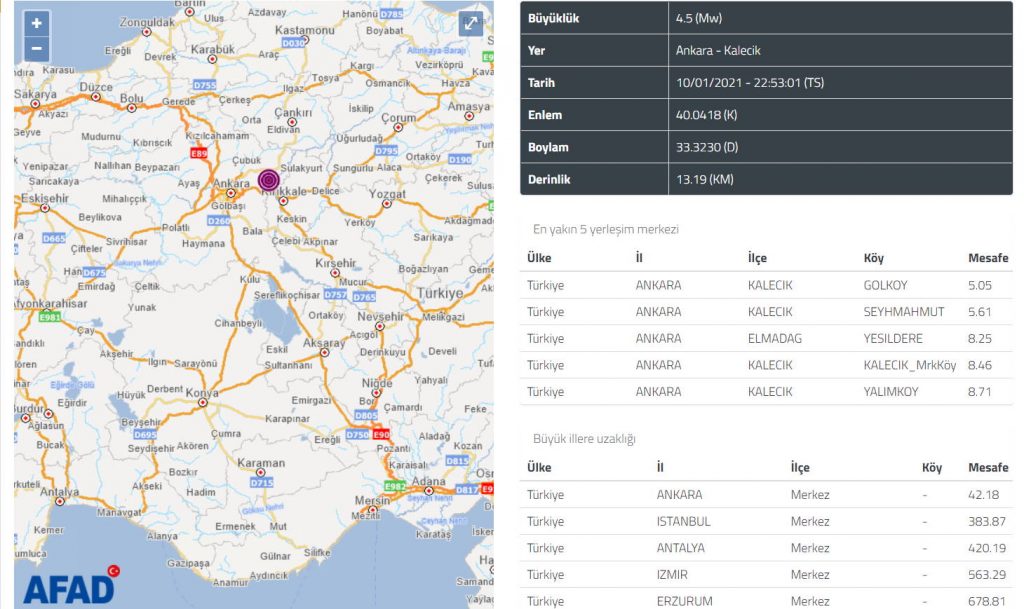Click the D260 road shield near Gölbaşı
1024x609 pixels.
(x=219, y=221)
